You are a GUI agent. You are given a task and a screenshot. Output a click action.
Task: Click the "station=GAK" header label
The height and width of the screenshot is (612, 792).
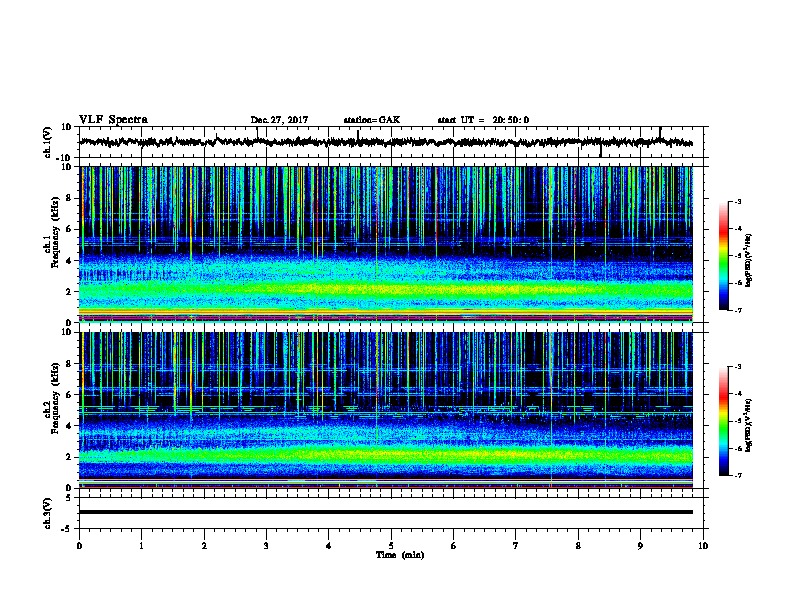click(x=372, y=120)
